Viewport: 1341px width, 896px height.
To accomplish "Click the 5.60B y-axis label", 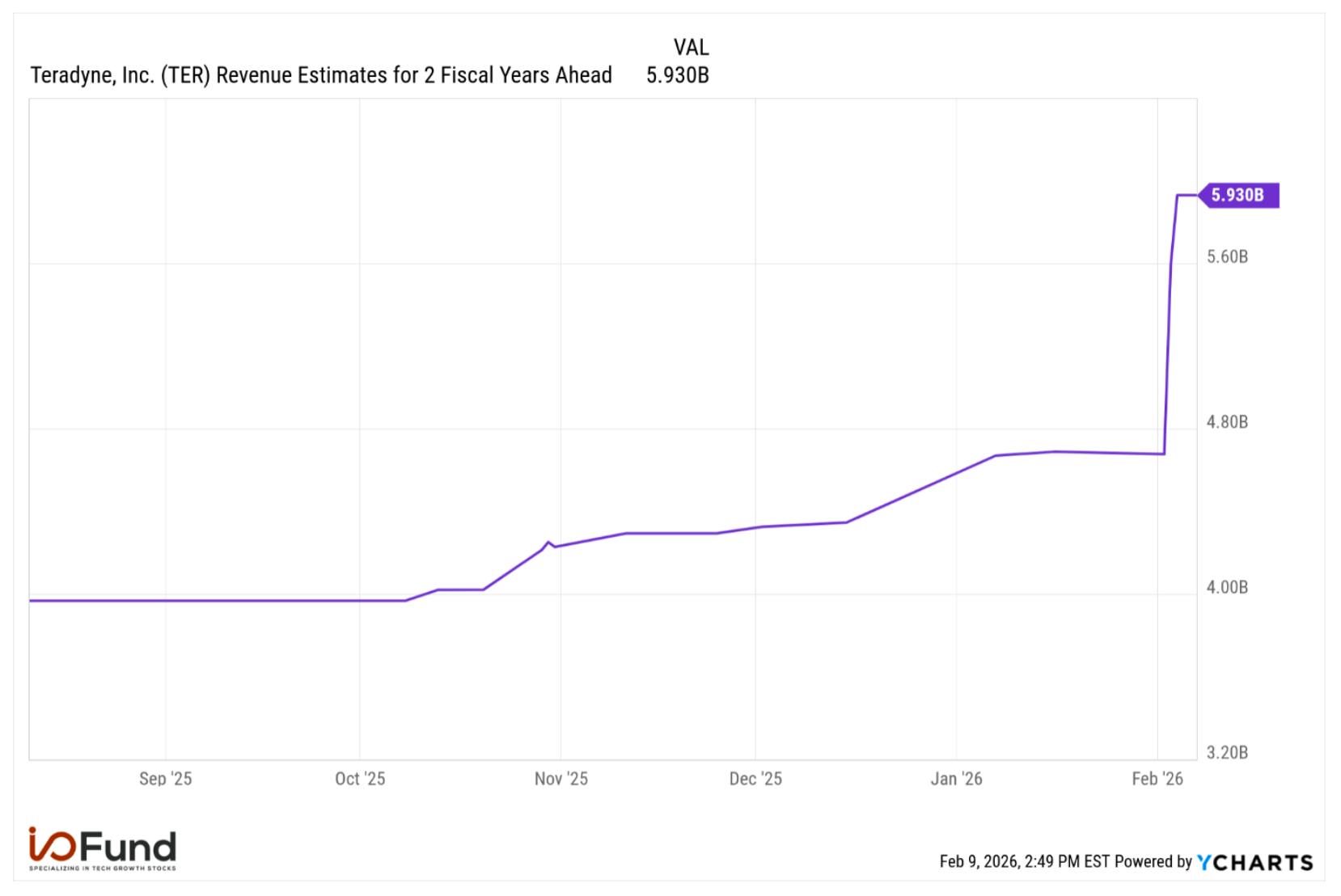I will [1227, 257].
